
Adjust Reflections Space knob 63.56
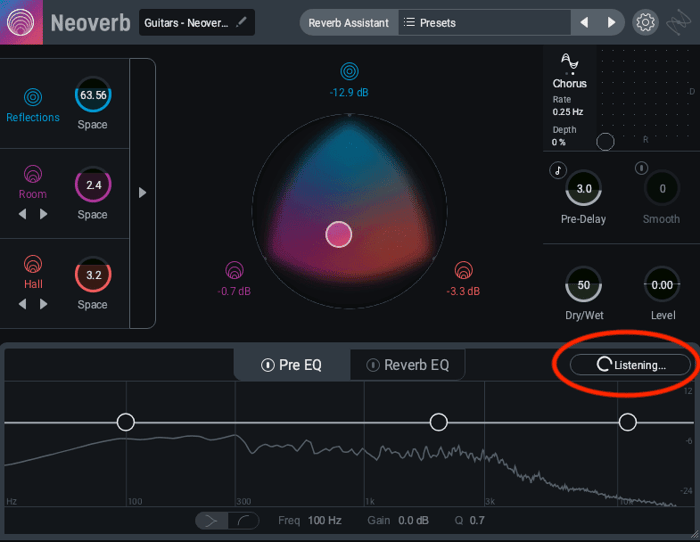click(93, 95)
